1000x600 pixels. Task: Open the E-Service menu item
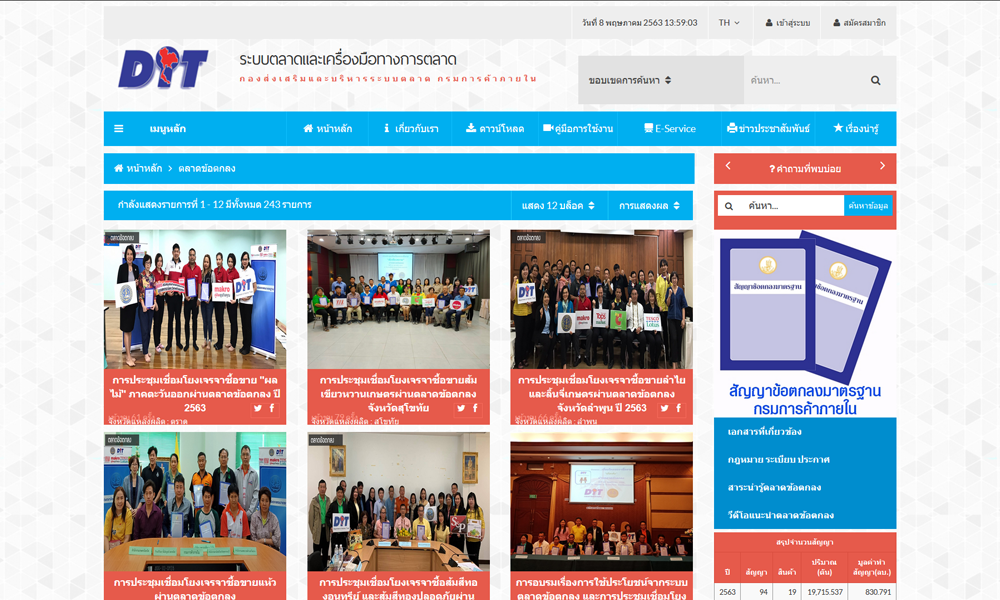pyautogui.click(x=670, y=128)
